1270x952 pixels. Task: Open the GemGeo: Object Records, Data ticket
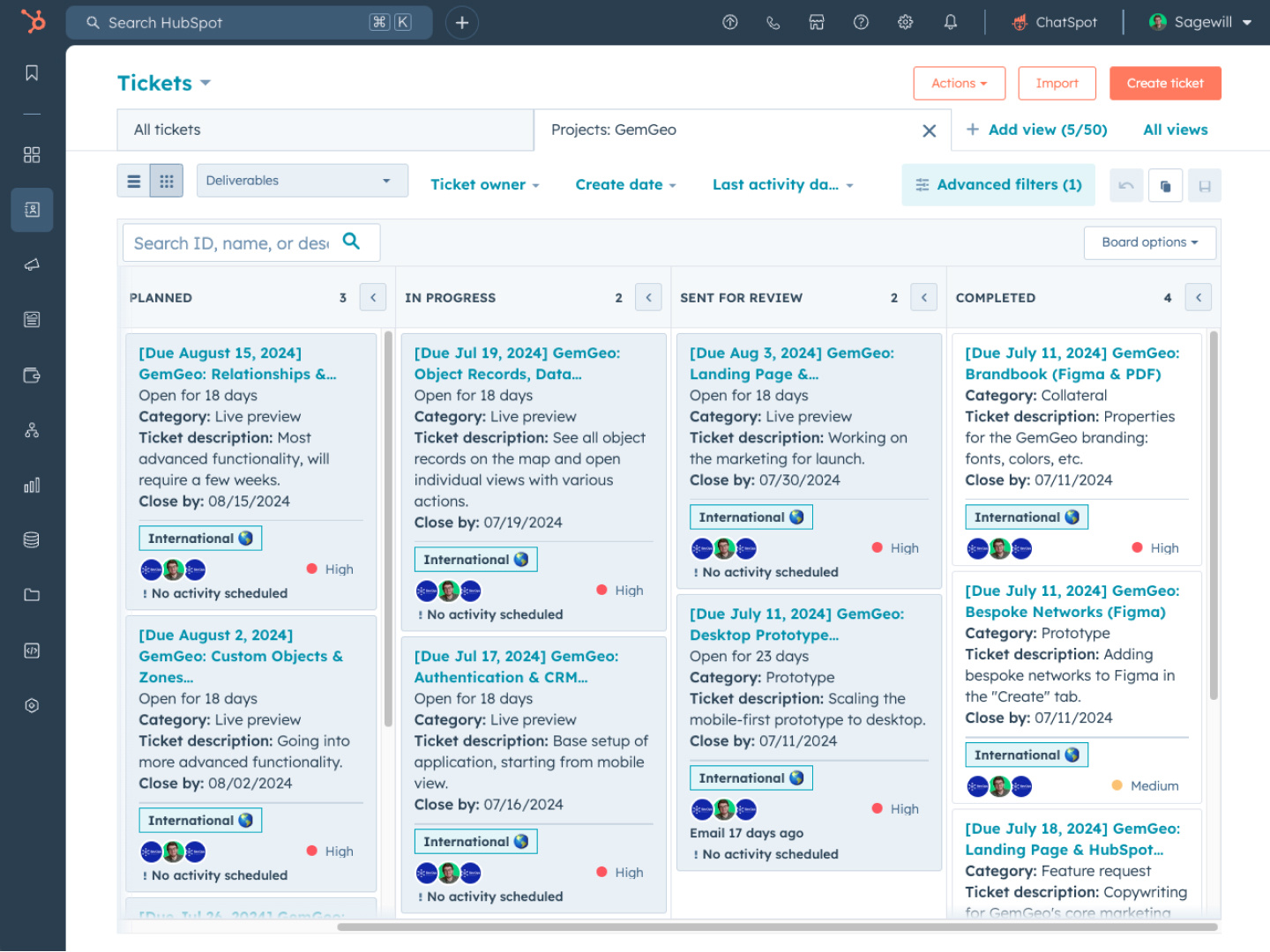517,363
